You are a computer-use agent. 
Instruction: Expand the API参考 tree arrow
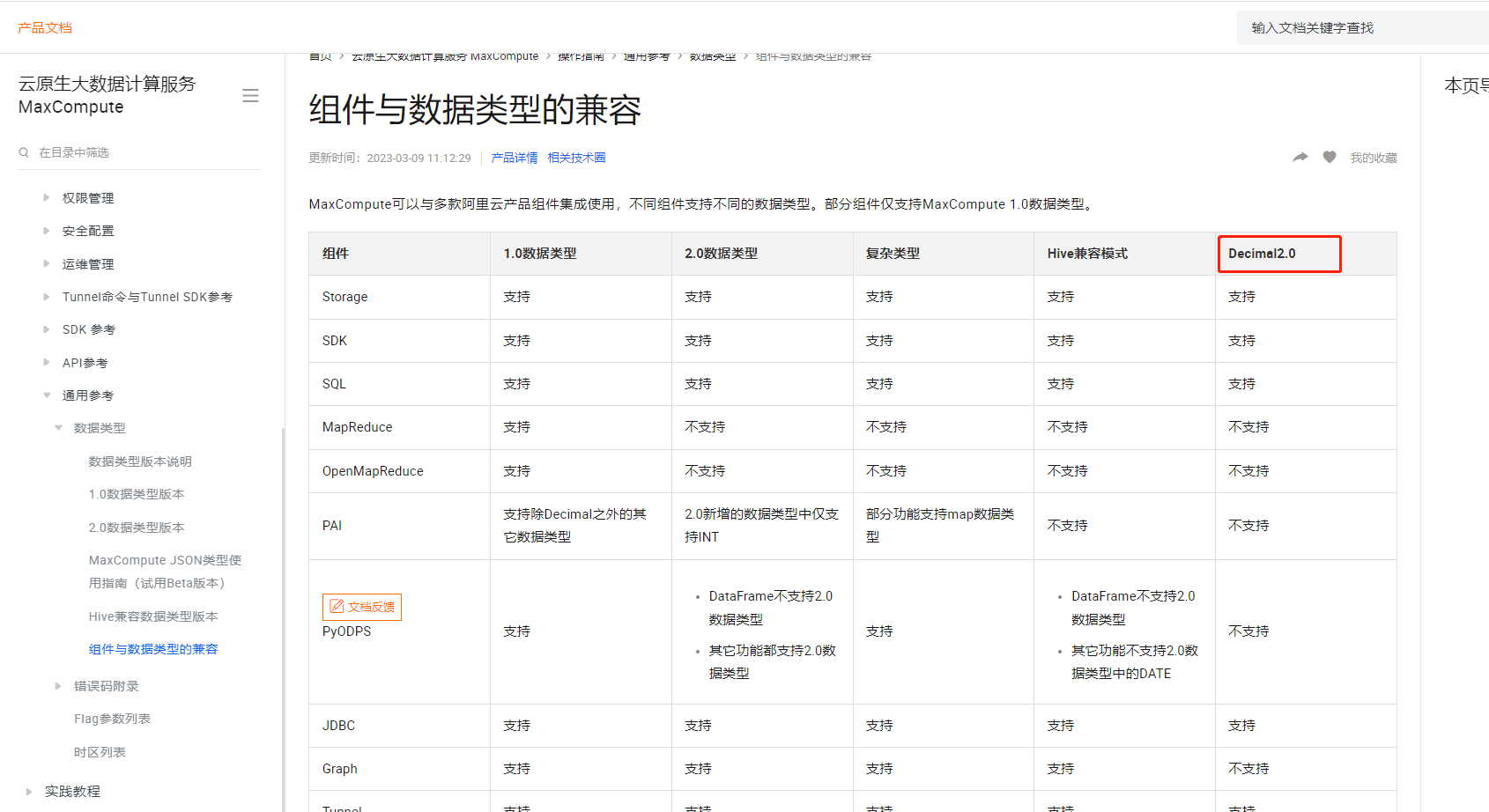coord(47,362)
